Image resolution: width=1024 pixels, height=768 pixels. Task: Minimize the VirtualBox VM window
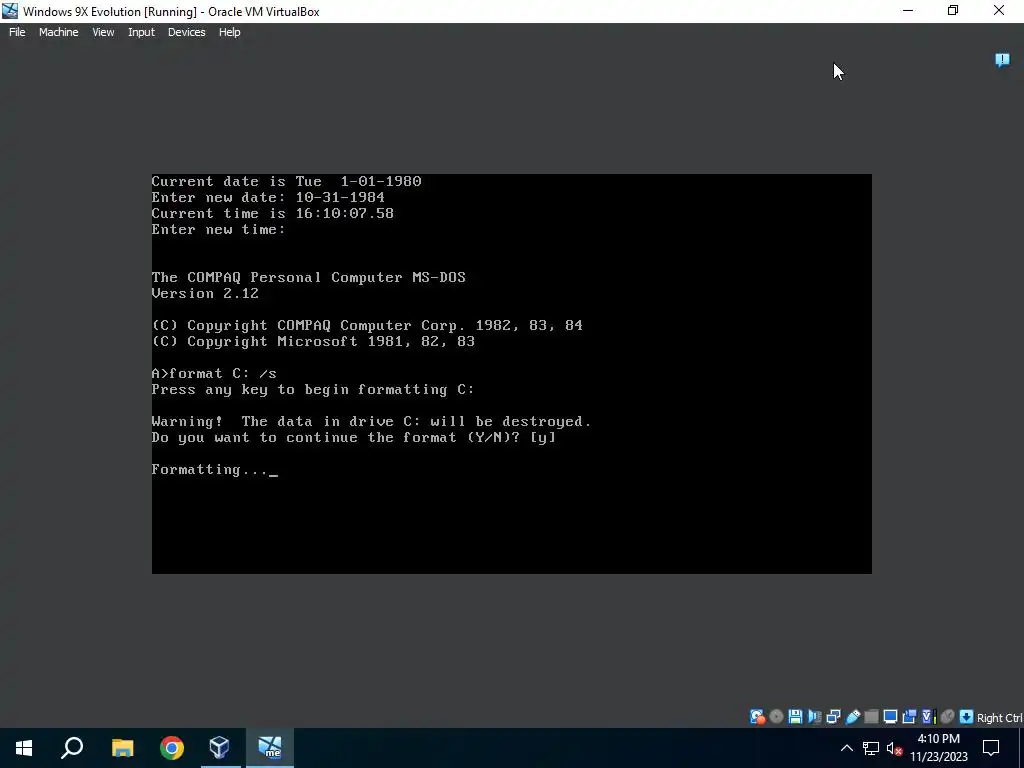click(x=908, y=10)
